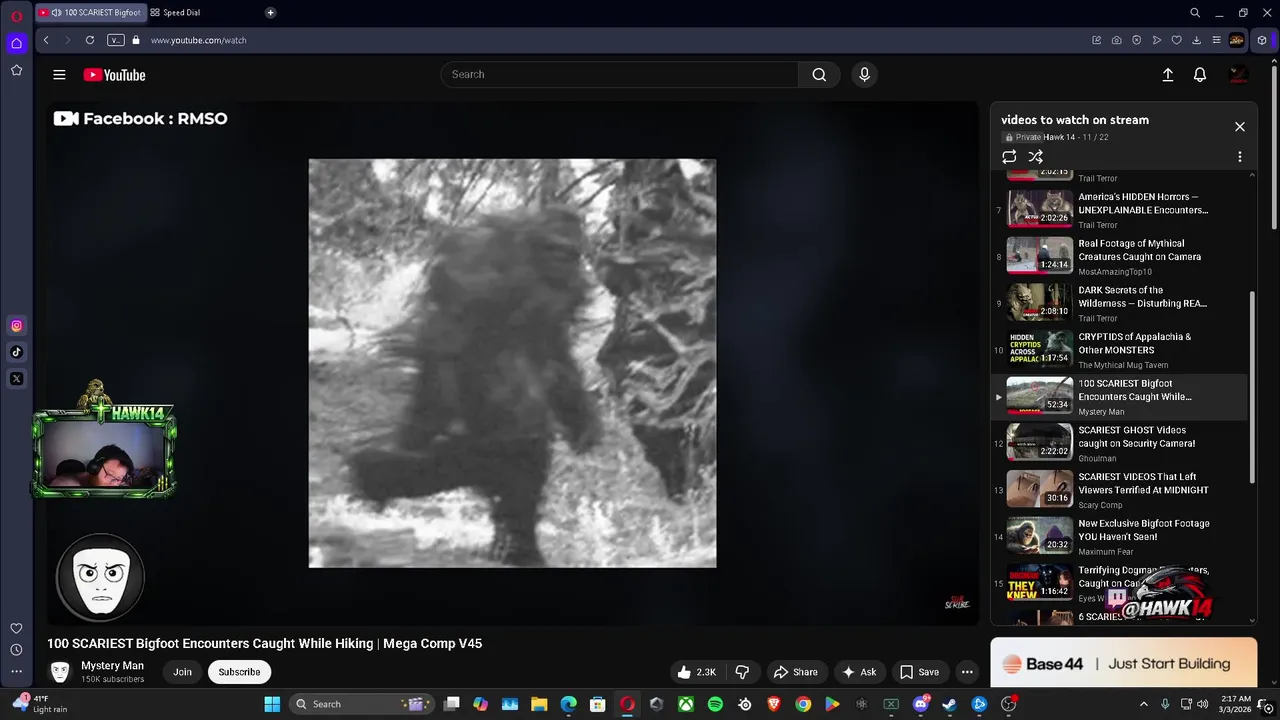Subscribe to Mystery Man channel
1280x720 pixels.
coord(239,672)
